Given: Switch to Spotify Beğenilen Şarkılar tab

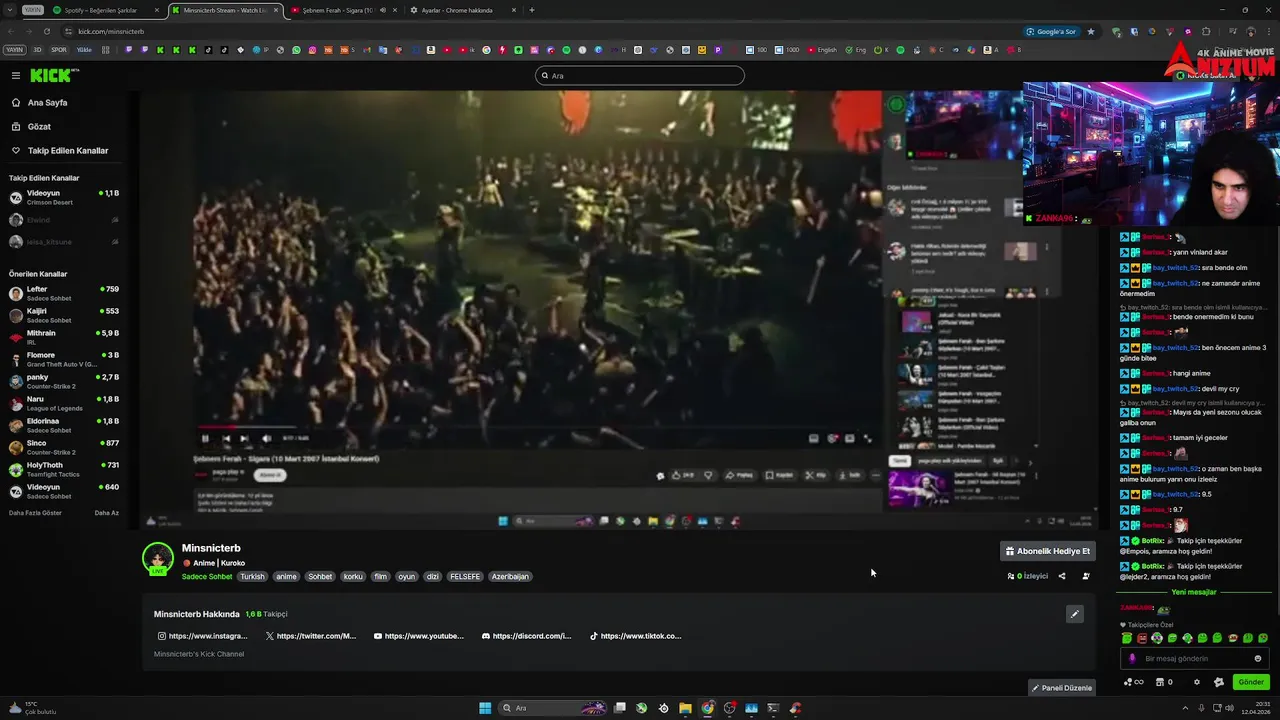Looking at the screenshot, I should click(x=106, y=10).
